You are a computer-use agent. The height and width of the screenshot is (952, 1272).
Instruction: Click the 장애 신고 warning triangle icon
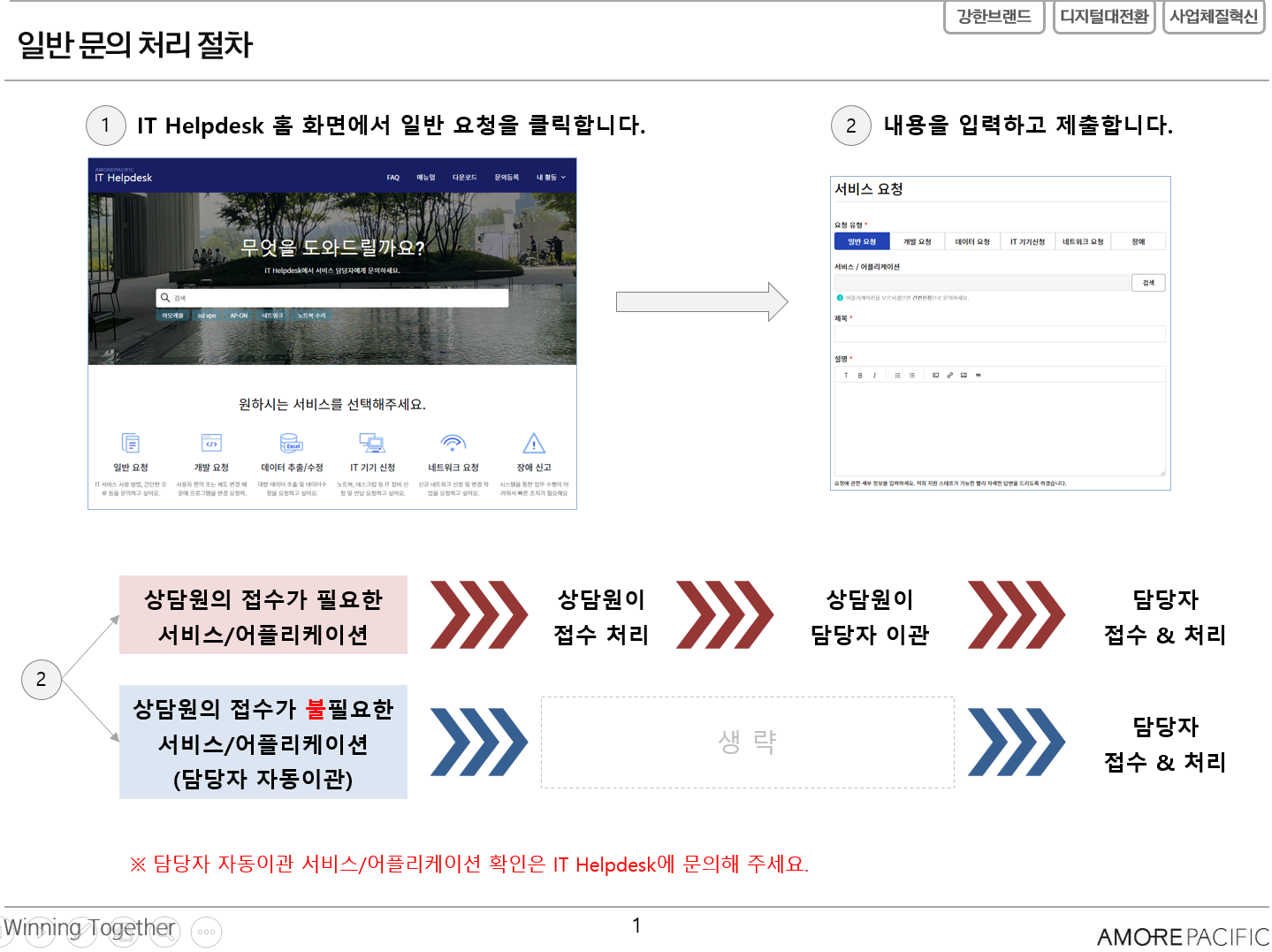pyautogui.click(x=534, y=443)
